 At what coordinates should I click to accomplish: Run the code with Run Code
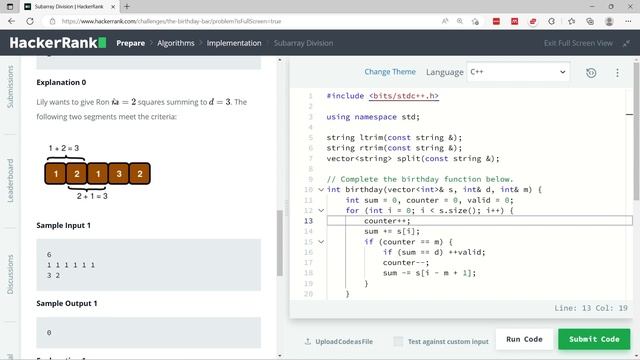point(524,339)
